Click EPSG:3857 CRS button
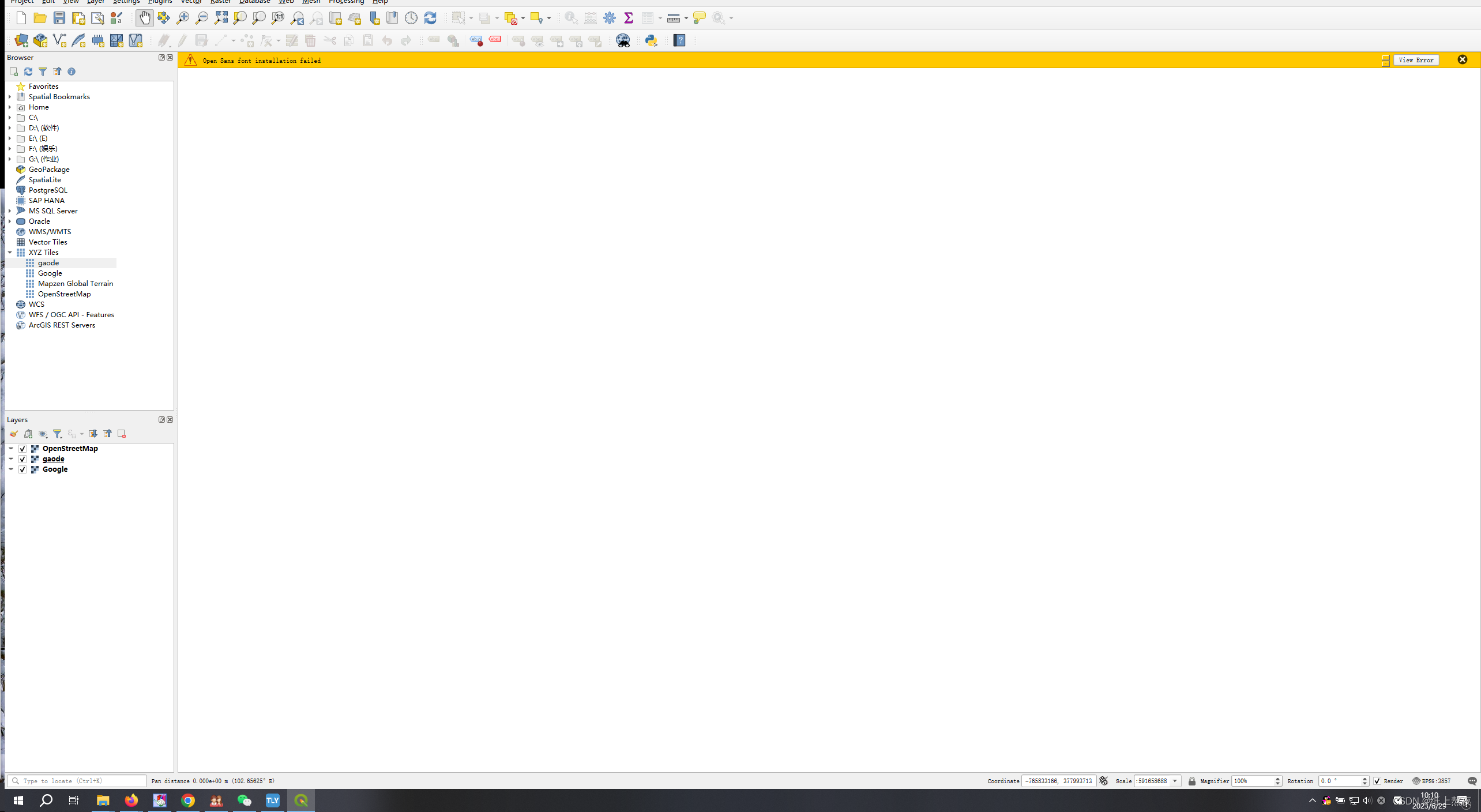 click(1431, 781)
